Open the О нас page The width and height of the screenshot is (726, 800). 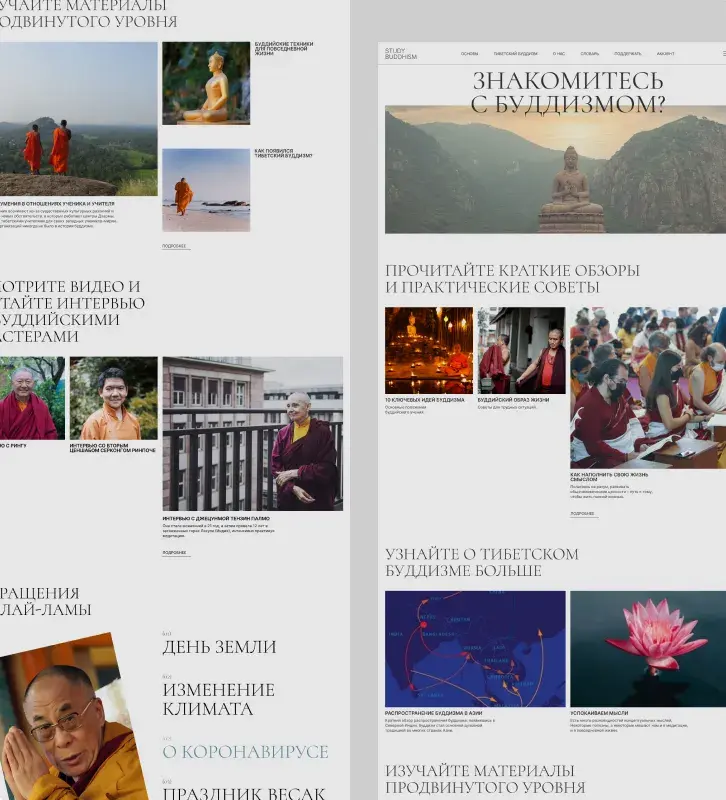tap(559, 54)
